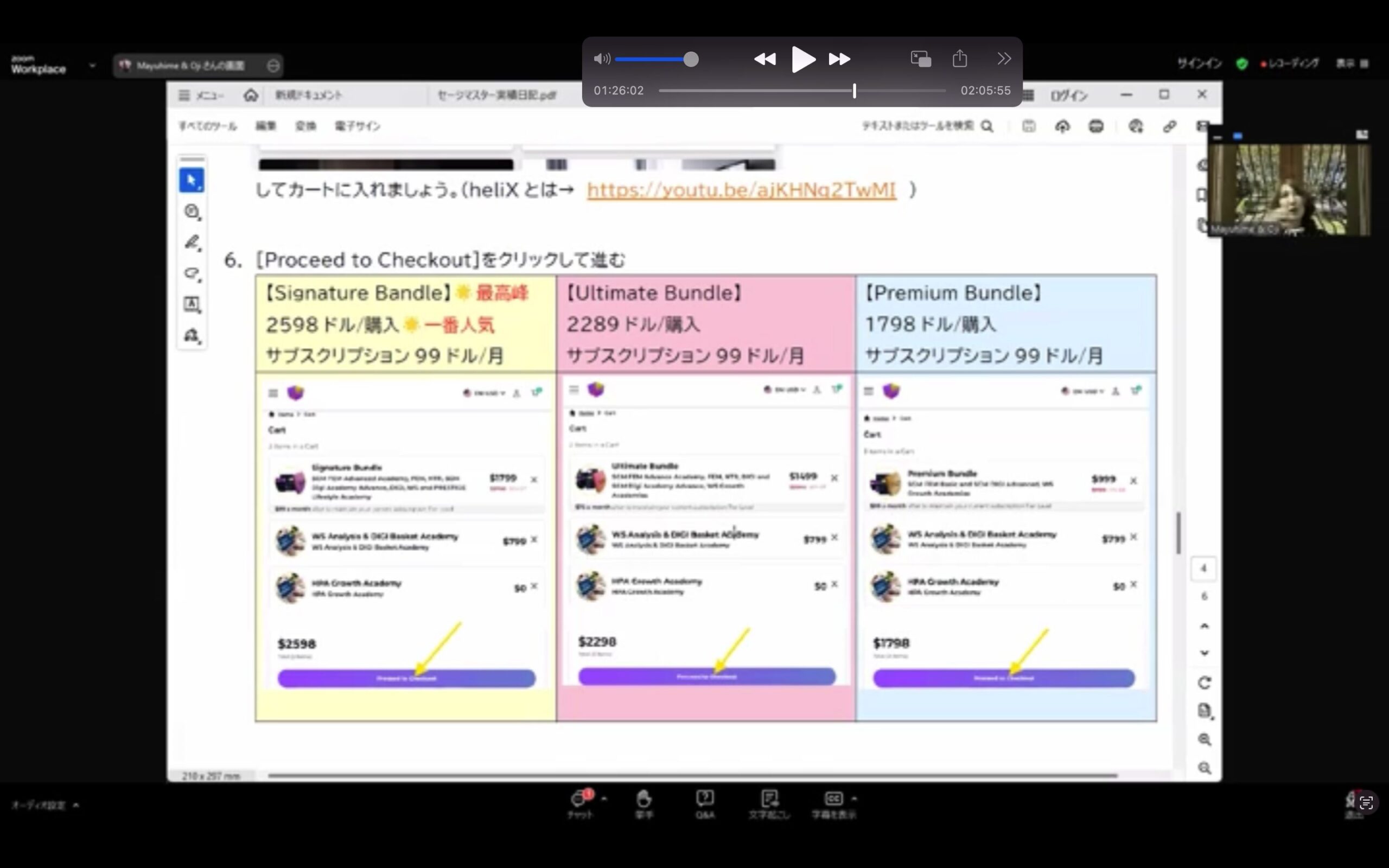Select the text box tool in sidebar

192,304
